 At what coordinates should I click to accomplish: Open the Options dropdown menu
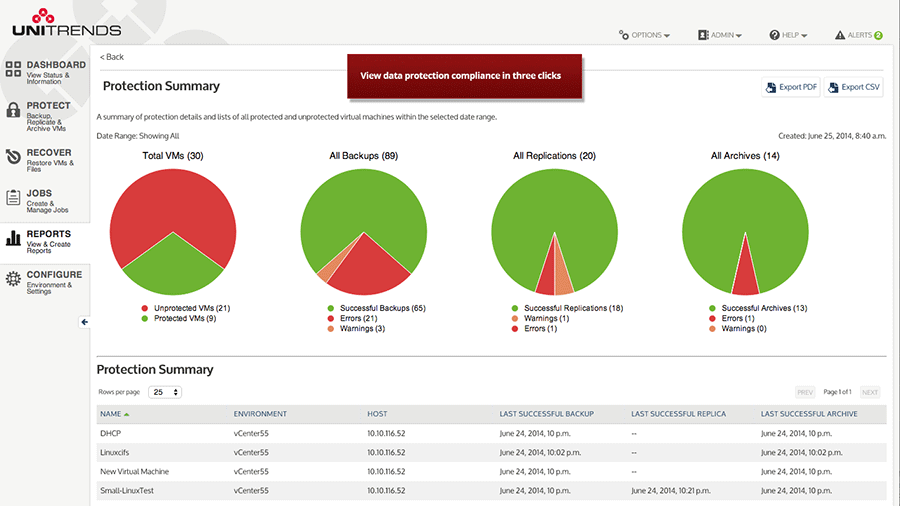click(x=644, y=35)
